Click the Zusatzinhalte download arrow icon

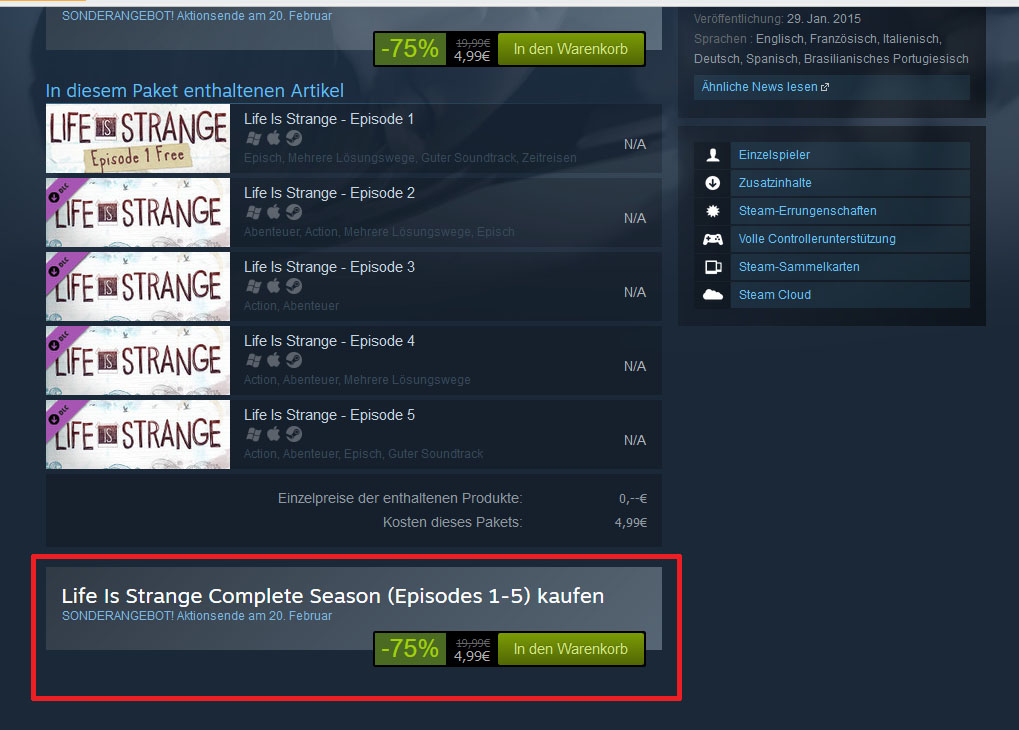coord(712,183)
